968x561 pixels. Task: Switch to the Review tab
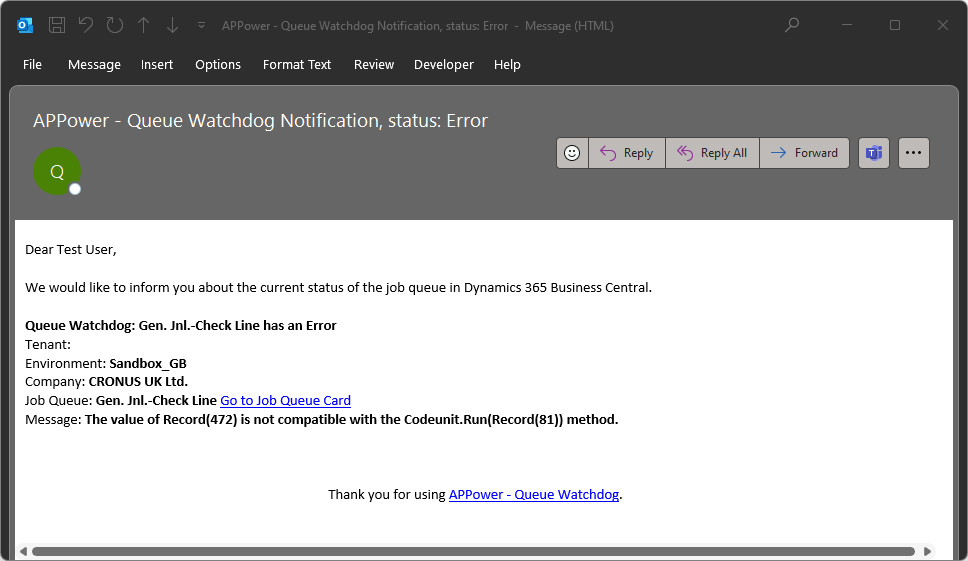click(x=373, y=64)
